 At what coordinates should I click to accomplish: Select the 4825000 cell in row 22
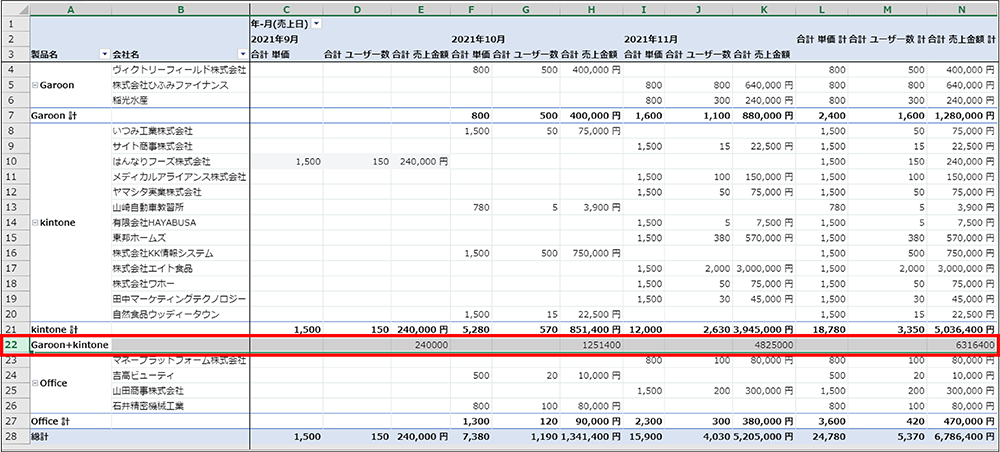pyautogui.click(x=763, y=345)
